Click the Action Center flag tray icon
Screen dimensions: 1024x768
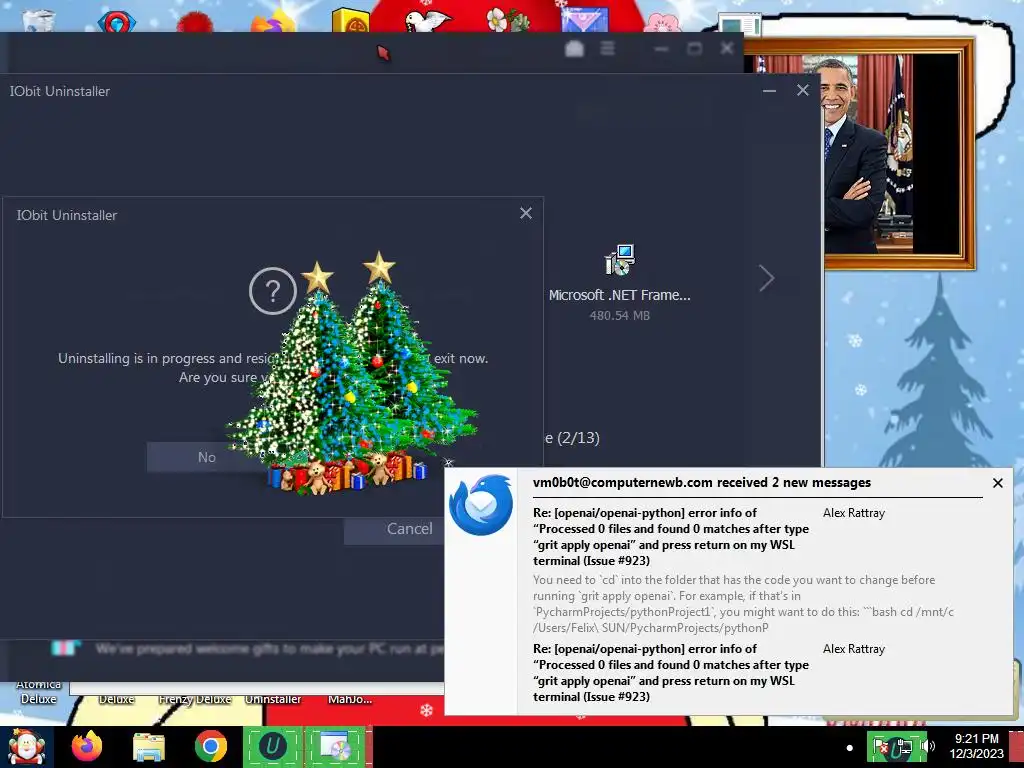pyautogui.click(x=881, y=746)
